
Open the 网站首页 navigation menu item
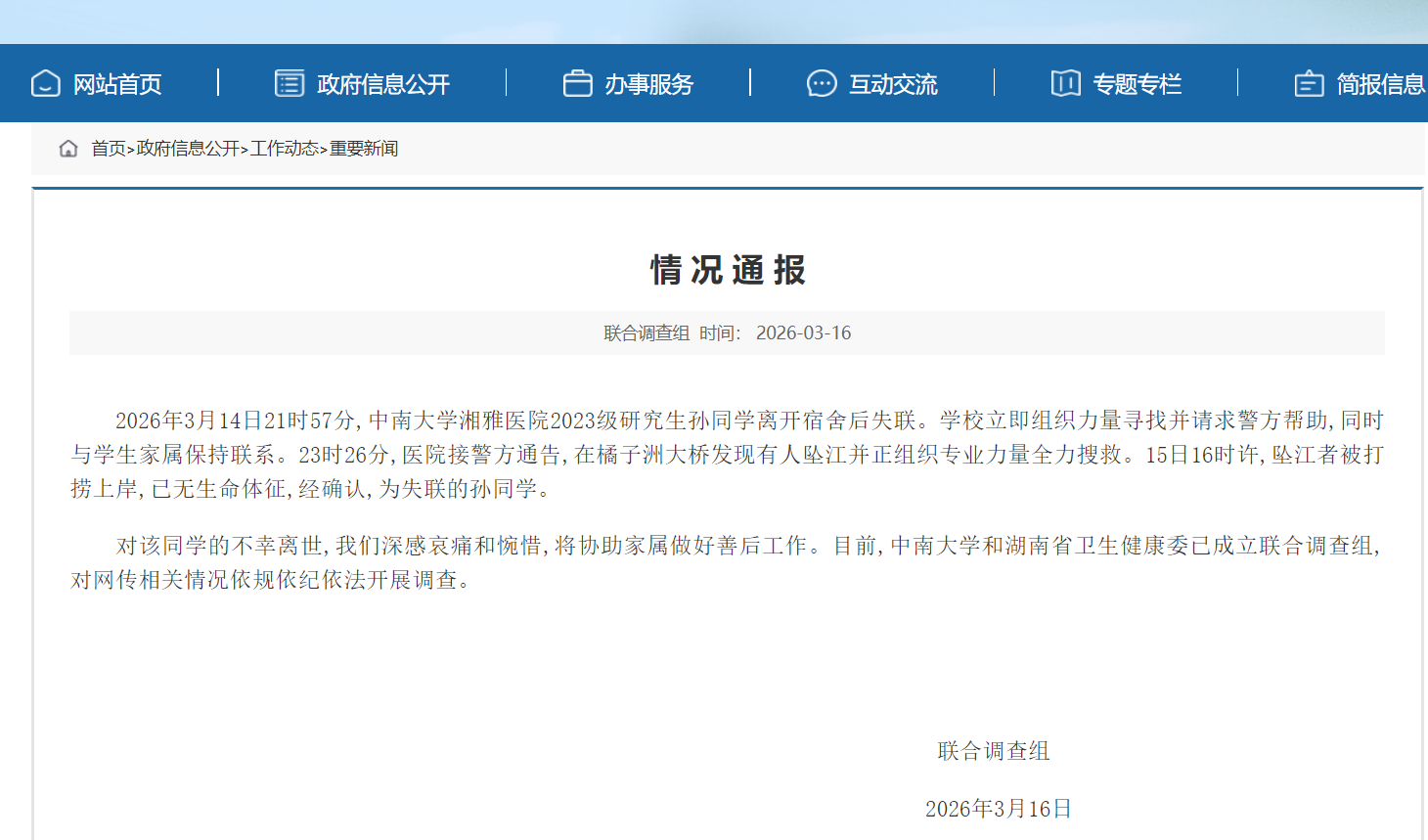pos(117,85)
